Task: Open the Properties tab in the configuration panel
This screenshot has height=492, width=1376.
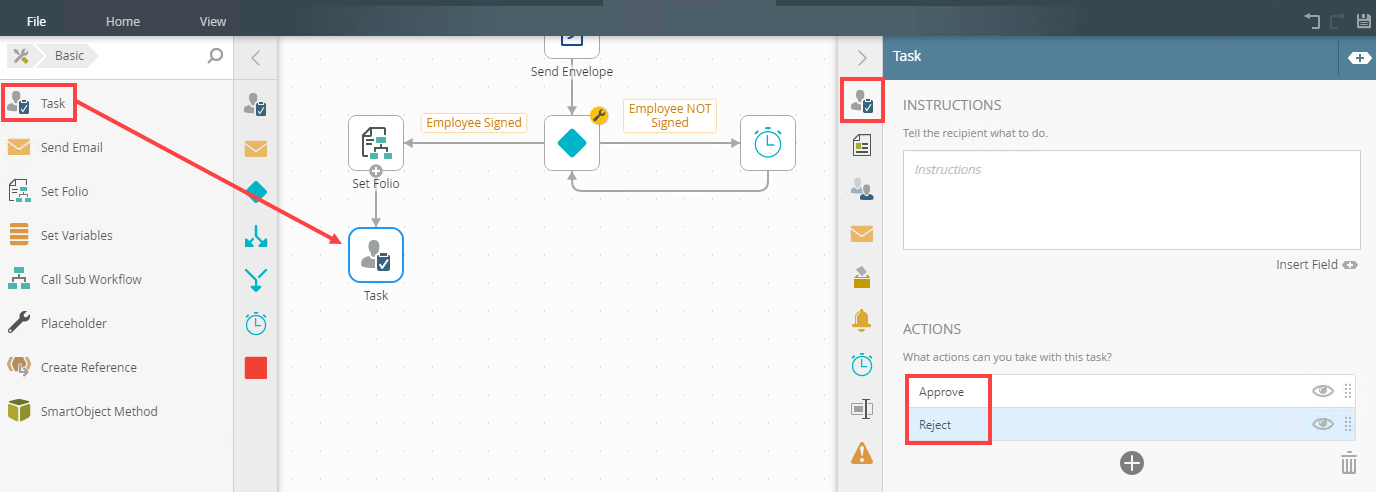Action: point(861,409)
